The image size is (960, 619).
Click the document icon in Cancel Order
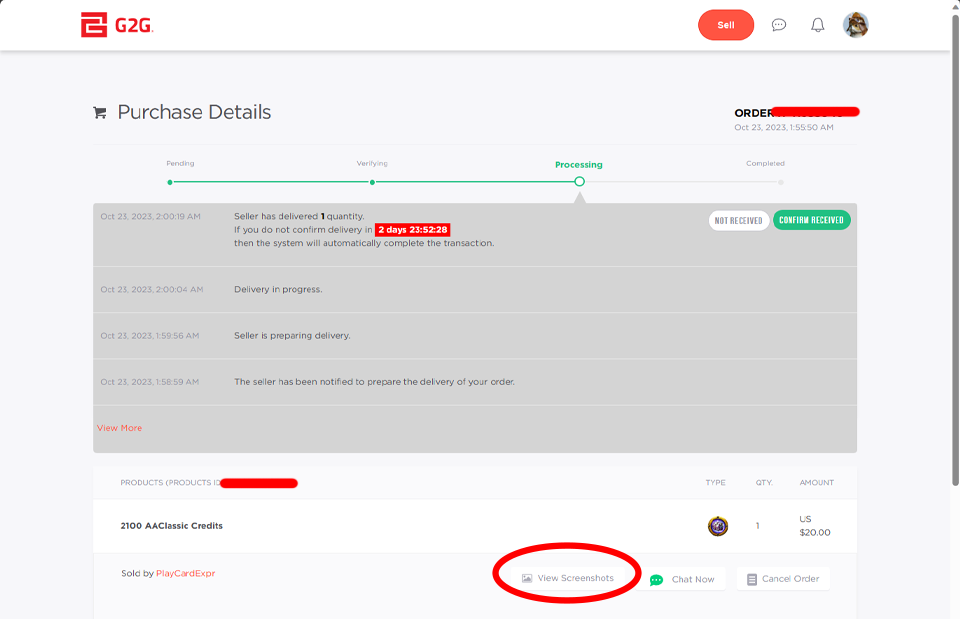click(750, 578)
